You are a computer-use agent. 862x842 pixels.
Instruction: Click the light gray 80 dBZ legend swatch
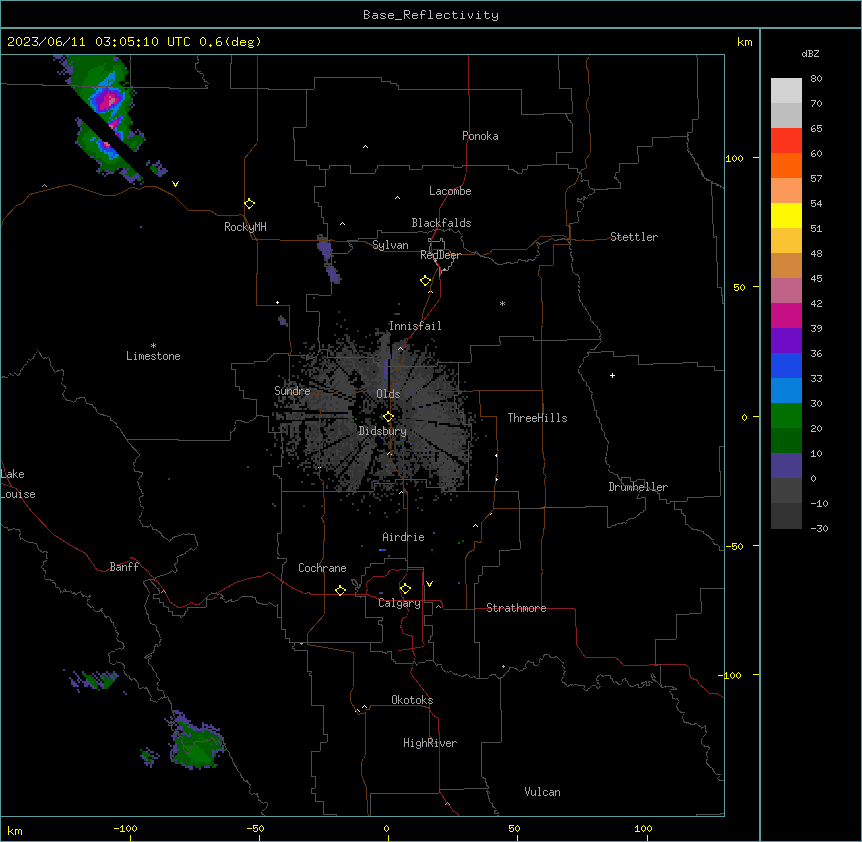click(x=786, y=90)
